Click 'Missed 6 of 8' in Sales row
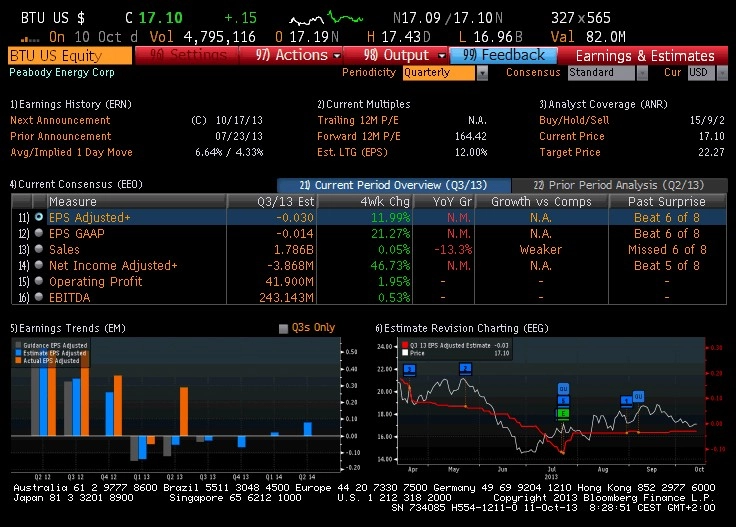 pos(667,249)
